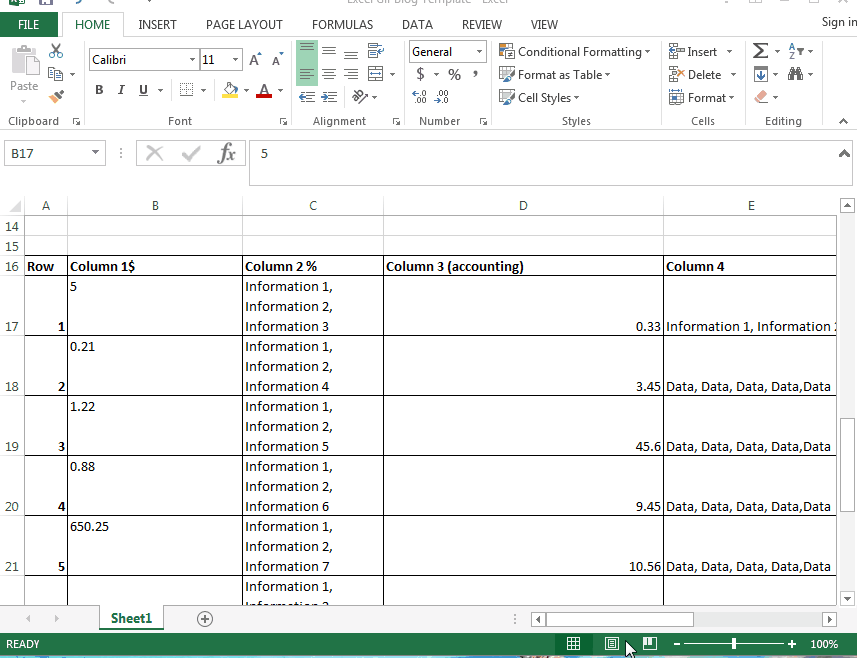The height and width of the screenshot is (658, 857).
Task: Toggle Underline formatting
Action: click(143, 90)
